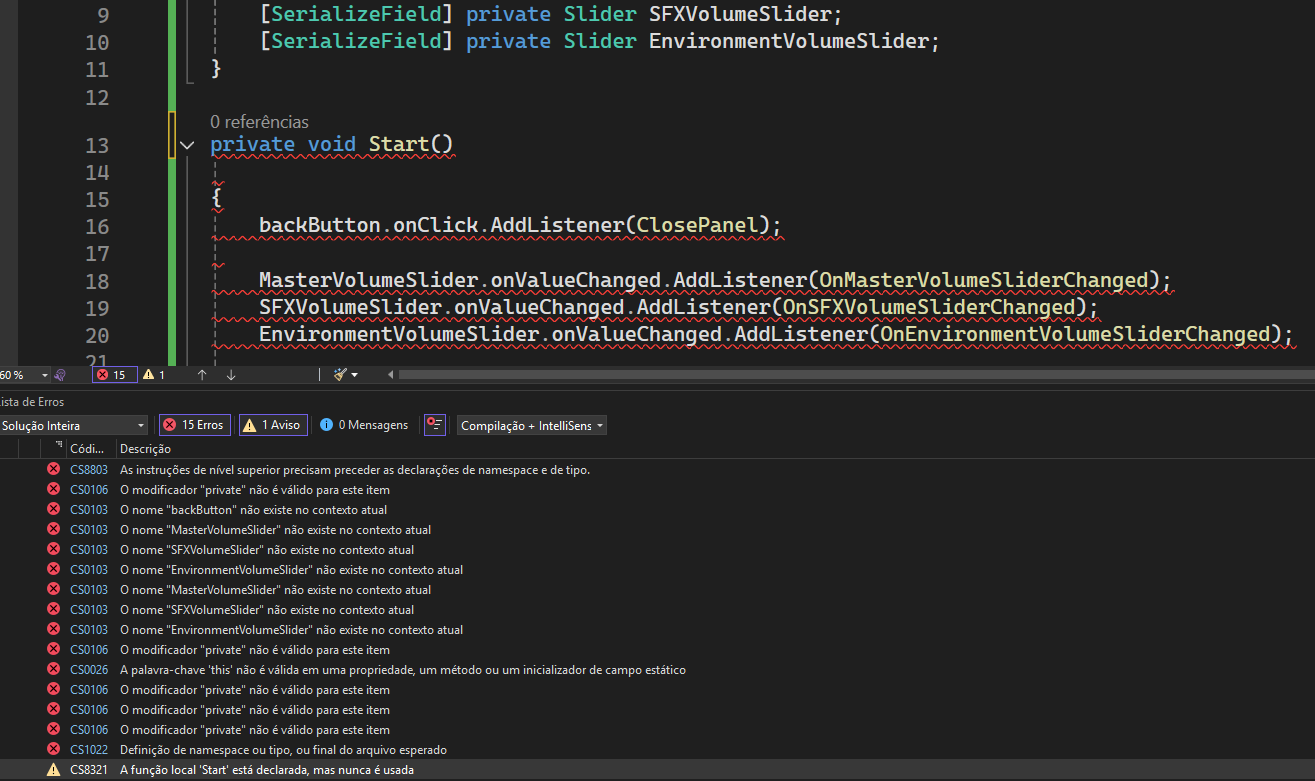Click line number 16 in the gutter

point(97,227)
